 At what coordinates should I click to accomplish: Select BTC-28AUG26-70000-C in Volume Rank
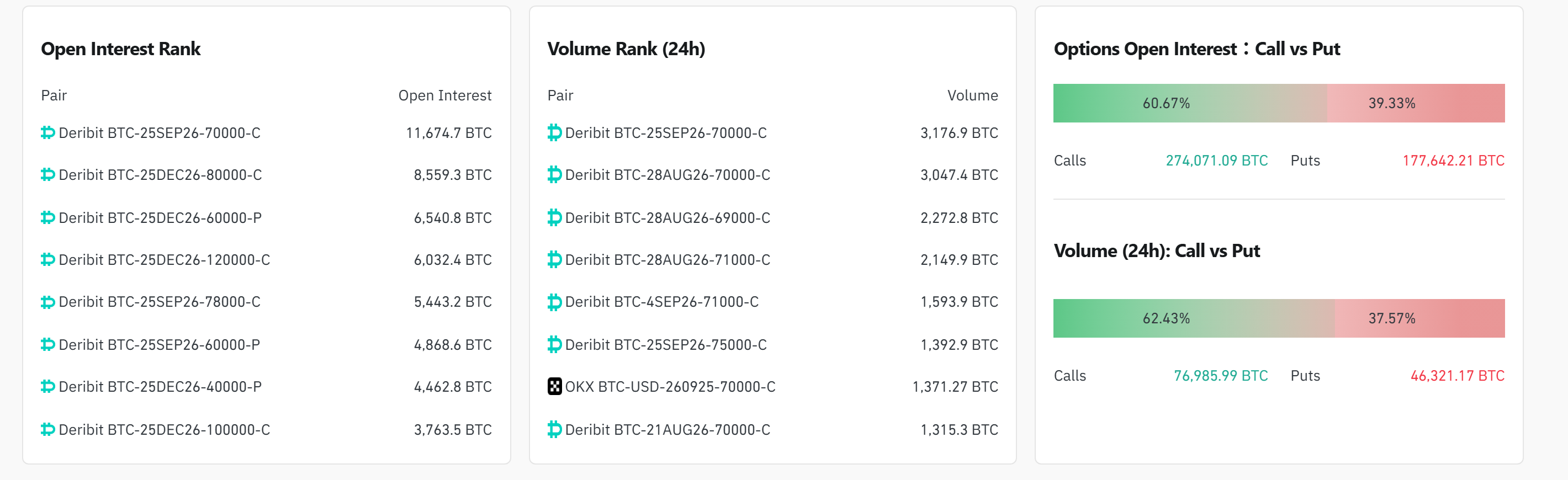[x=668, y=174]
